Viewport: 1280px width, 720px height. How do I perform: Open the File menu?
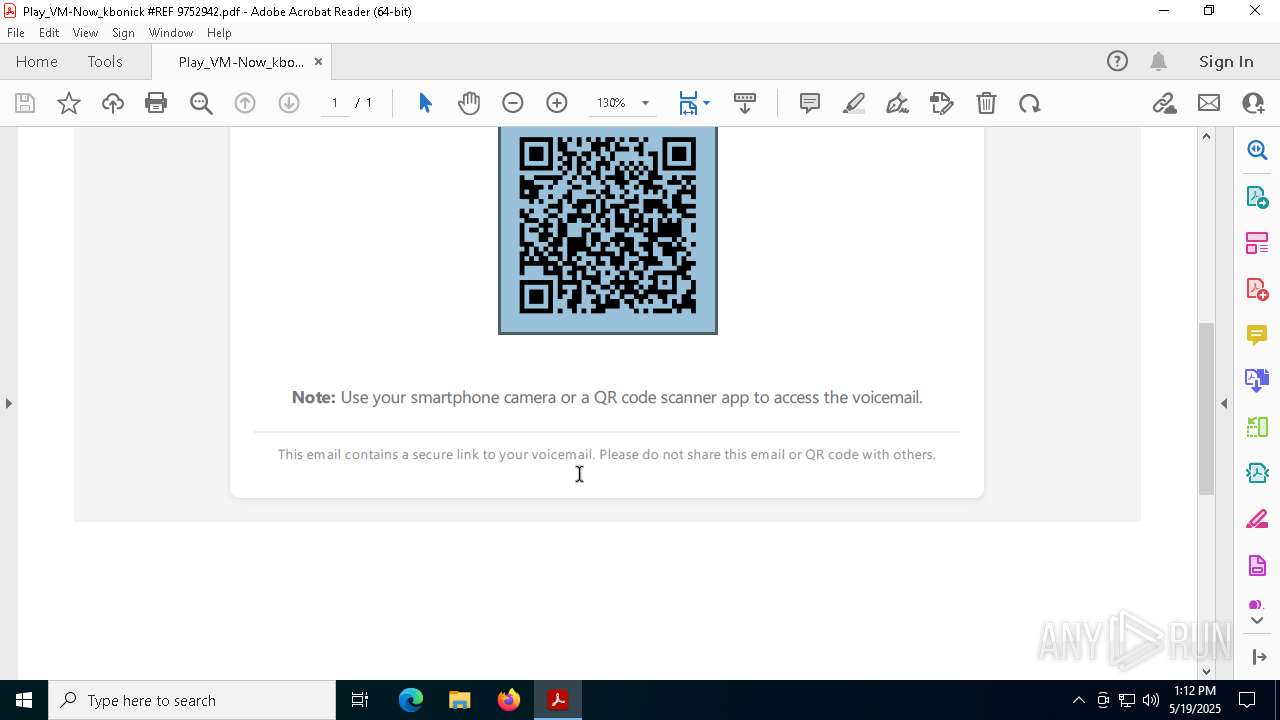pos(16,33)
